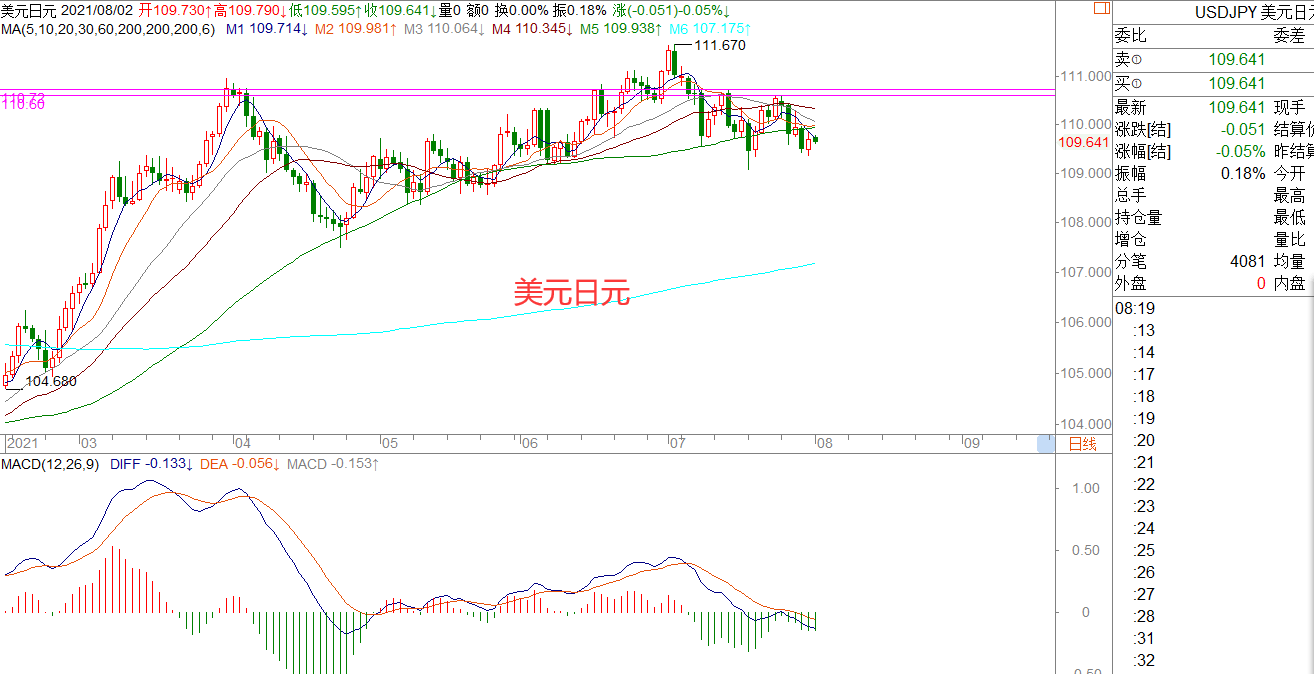The image size is (1314, 674).
Task: Select the 09 month marker on time axis
Action: (970, 443)
